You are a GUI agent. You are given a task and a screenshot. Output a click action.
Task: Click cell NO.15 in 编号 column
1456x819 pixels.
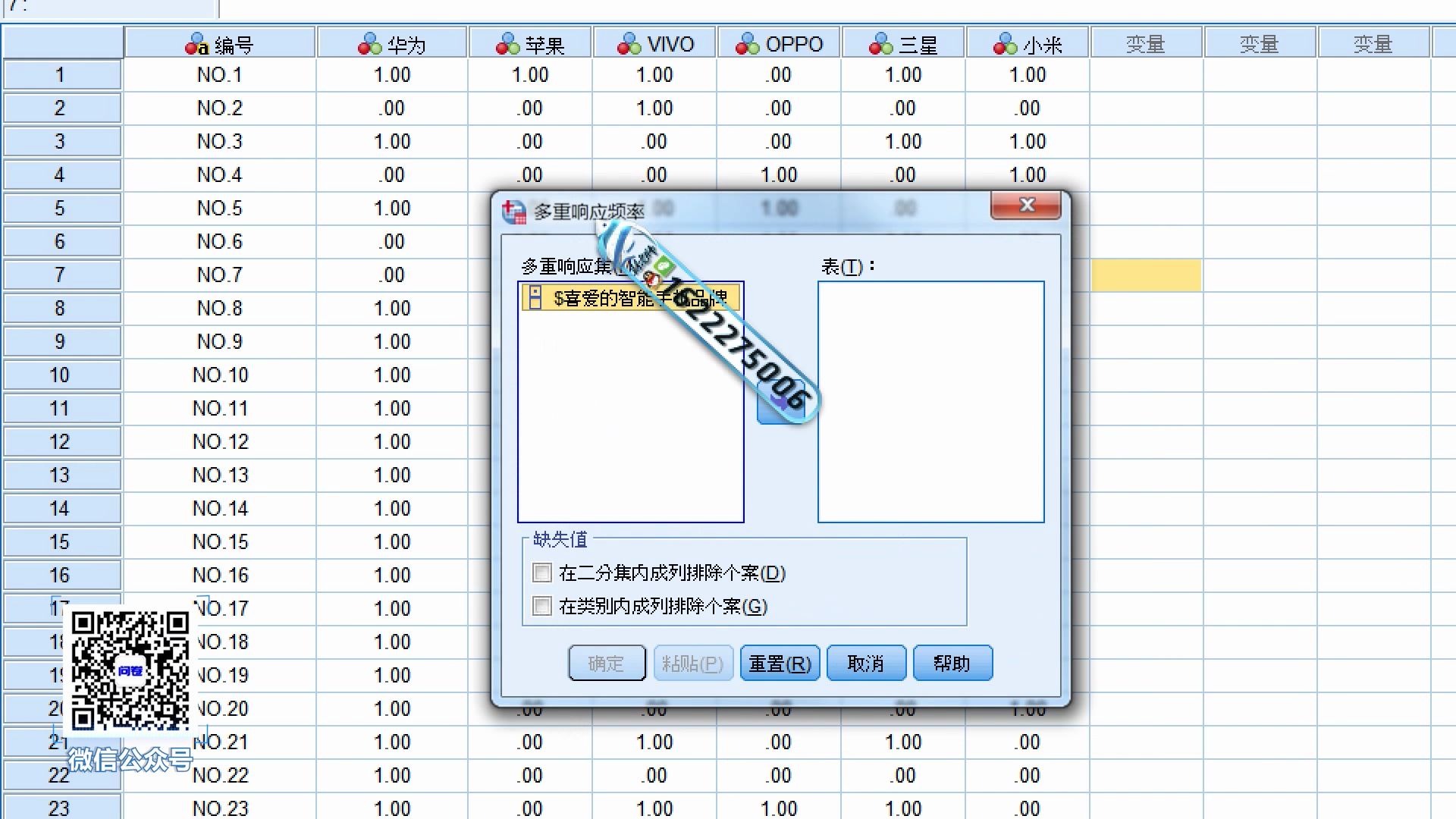(x=220, y=542)
